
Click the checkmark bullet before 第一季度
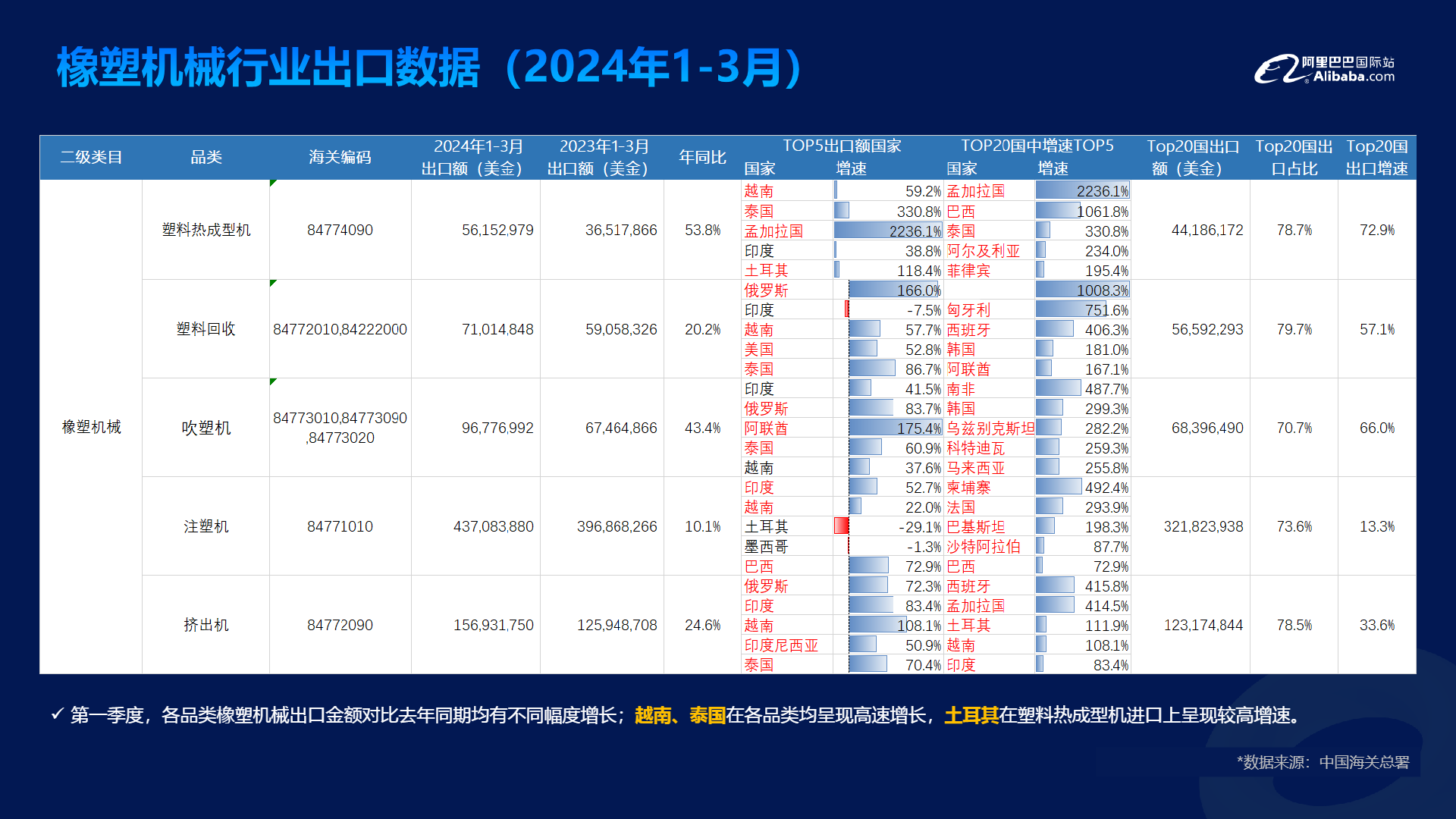[x=57, y=714]
